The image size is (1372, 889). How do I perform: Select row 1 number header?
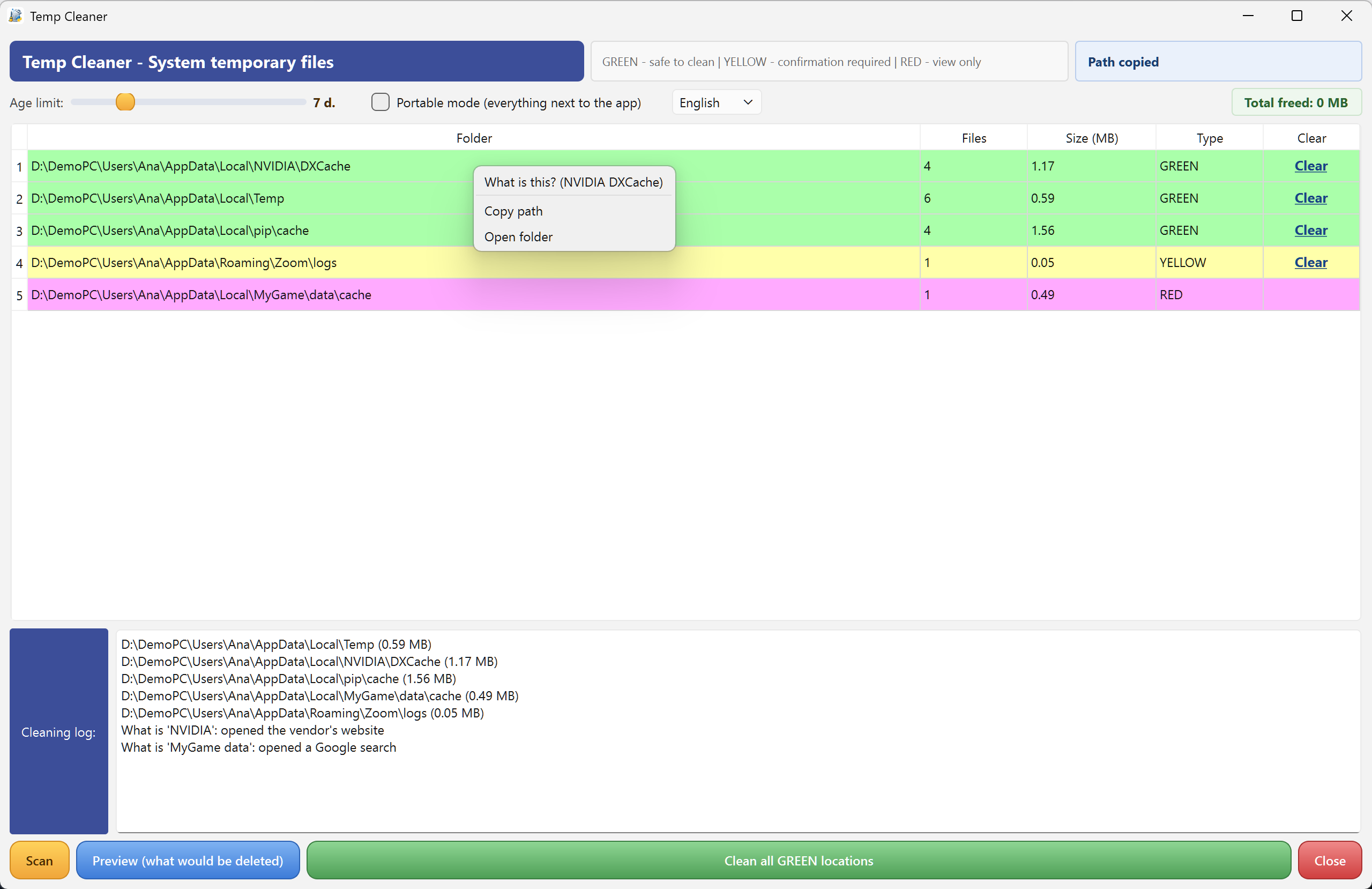19,166
